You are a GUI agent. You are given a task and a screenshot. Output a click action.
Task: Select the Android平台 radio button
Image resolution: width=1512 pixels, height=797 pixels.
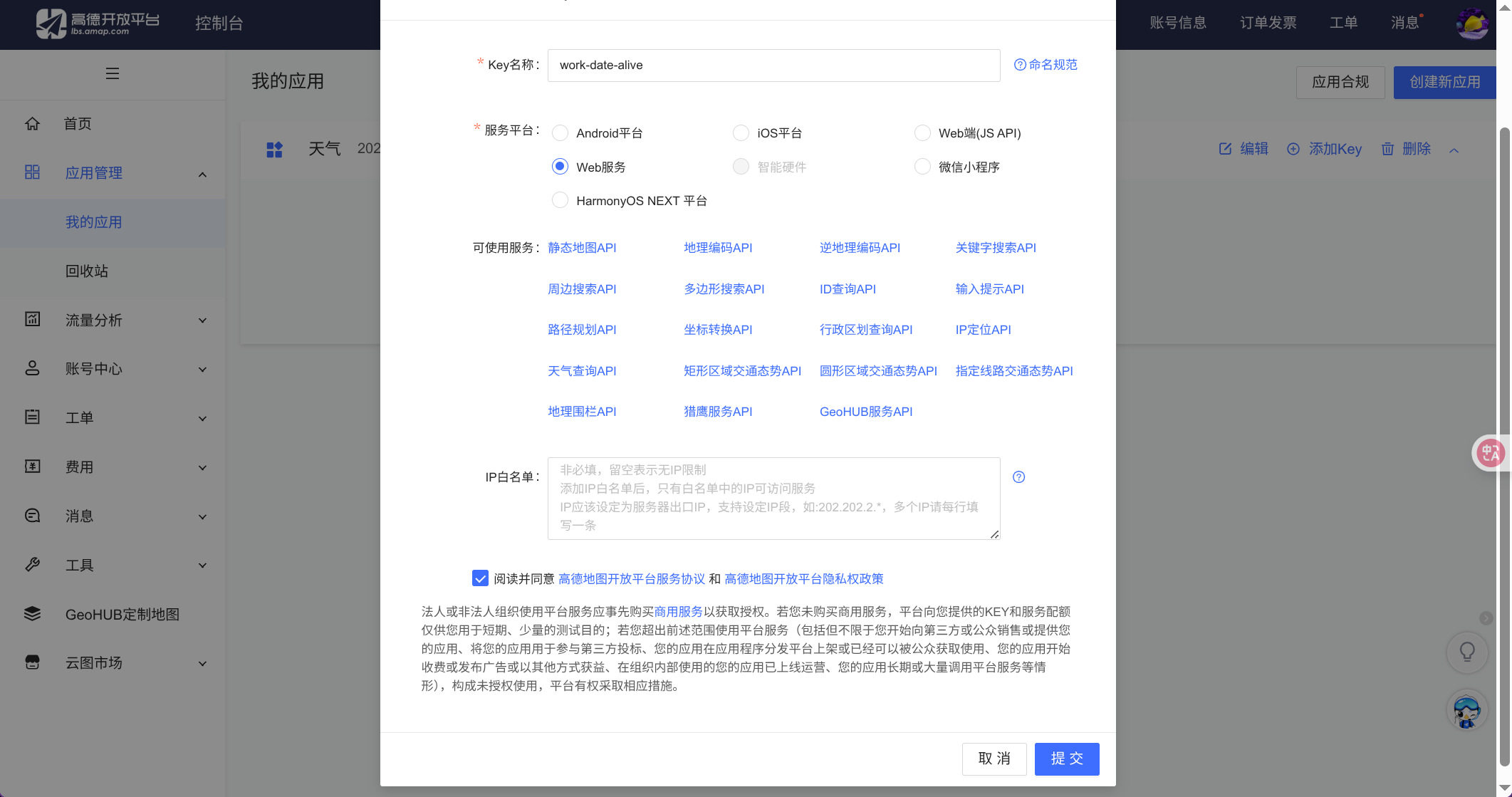pyautogui.click(x=561, y=133)
